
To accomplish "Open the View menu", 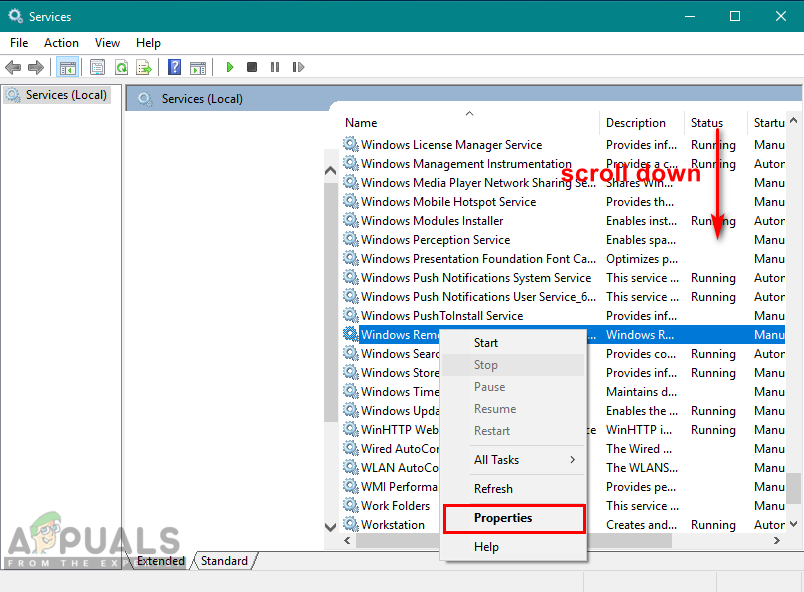I will tap(107, 43).
